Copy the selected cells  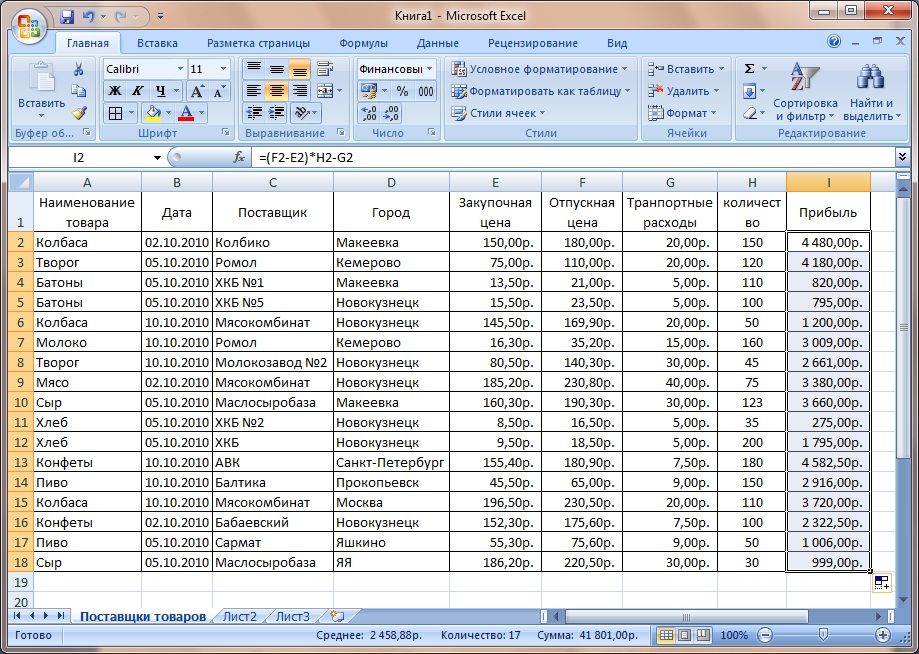79,91
